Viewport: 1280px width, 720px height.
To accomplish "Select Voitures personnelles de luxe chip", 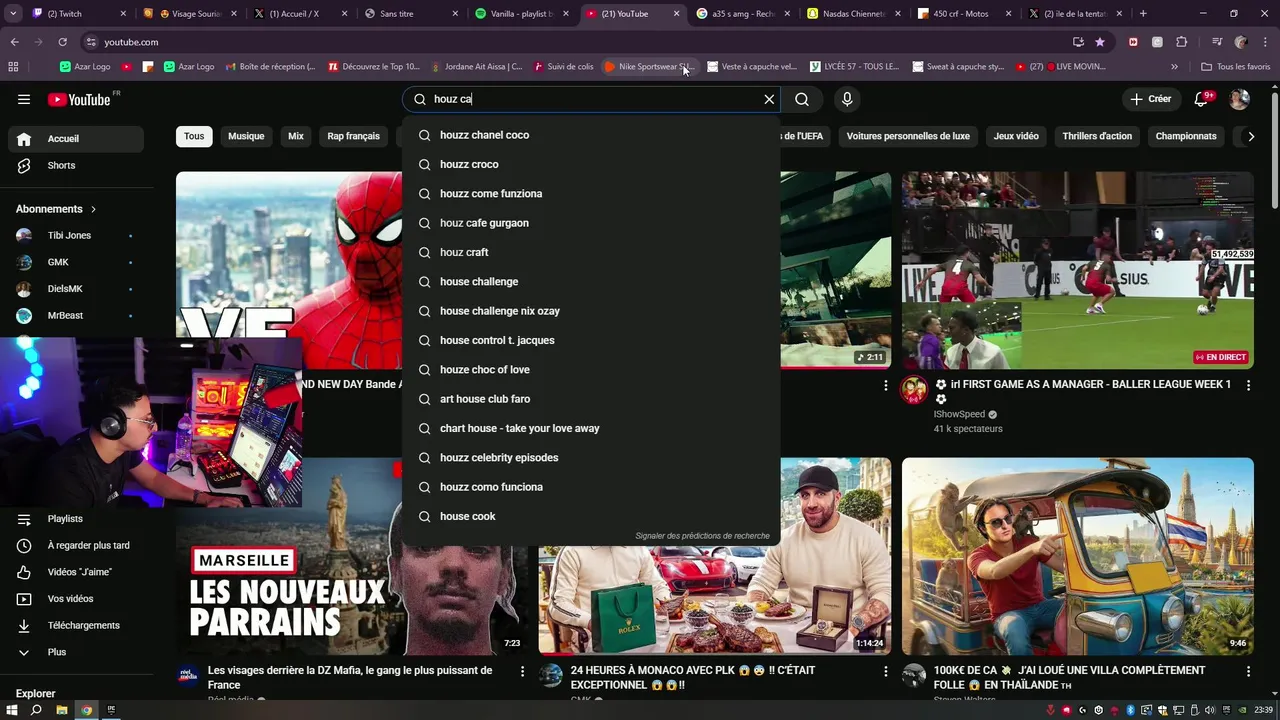I will click(908, 136).
